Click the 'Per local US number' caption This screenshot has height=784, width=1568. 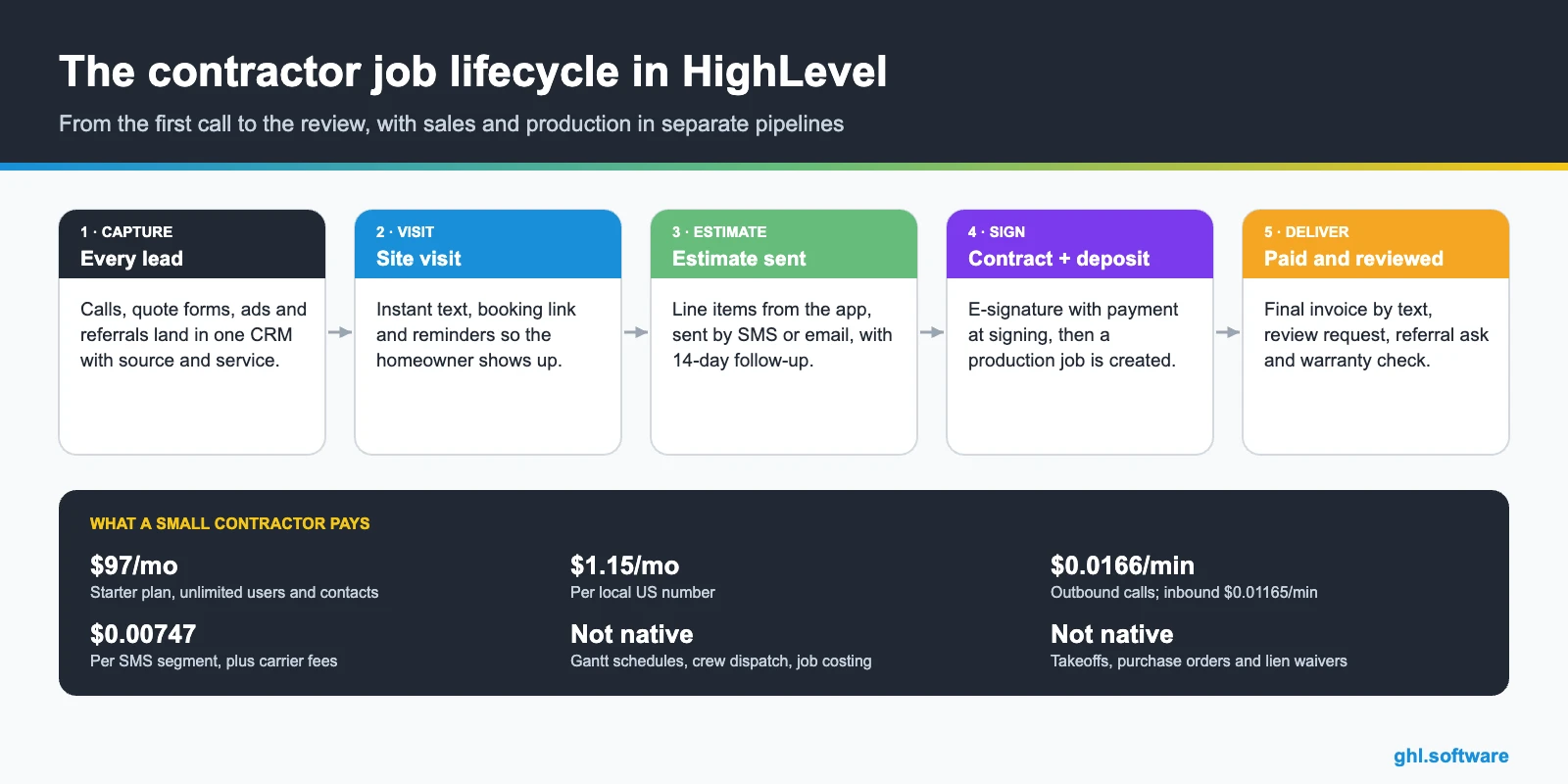(643, 593)
